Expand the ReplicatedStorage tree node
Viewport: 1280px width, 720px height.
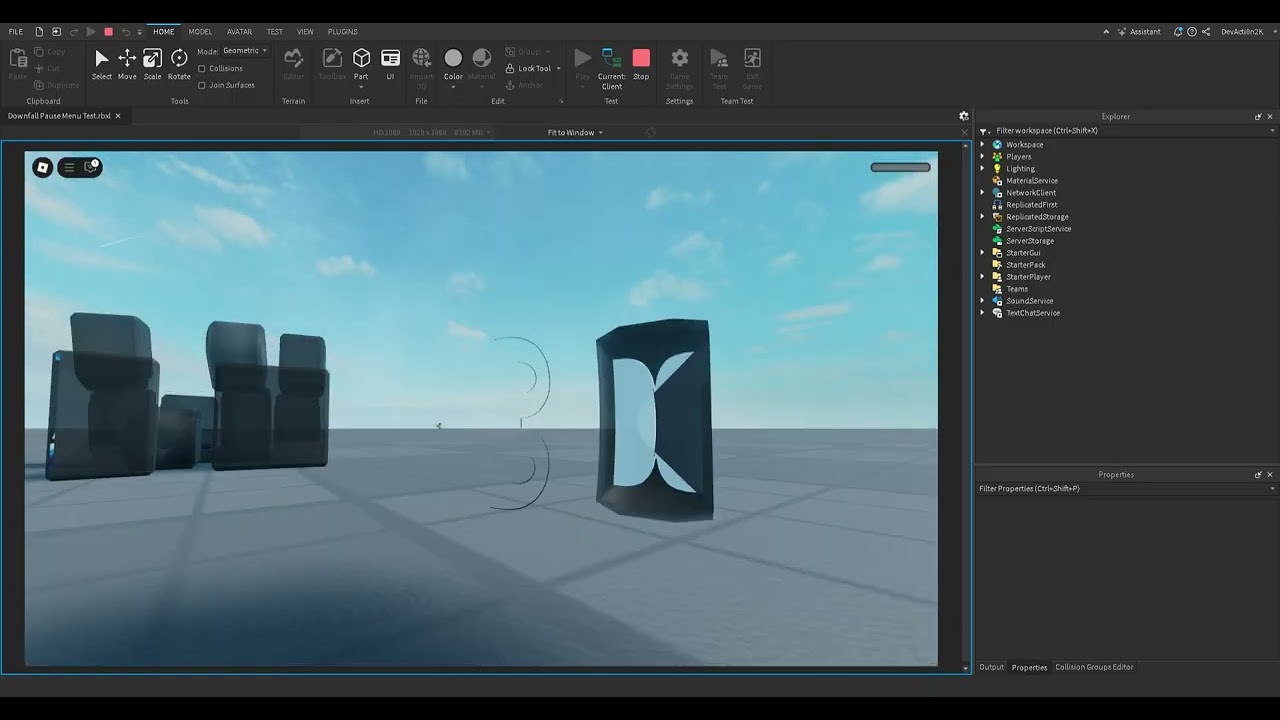tap(982, 217)
